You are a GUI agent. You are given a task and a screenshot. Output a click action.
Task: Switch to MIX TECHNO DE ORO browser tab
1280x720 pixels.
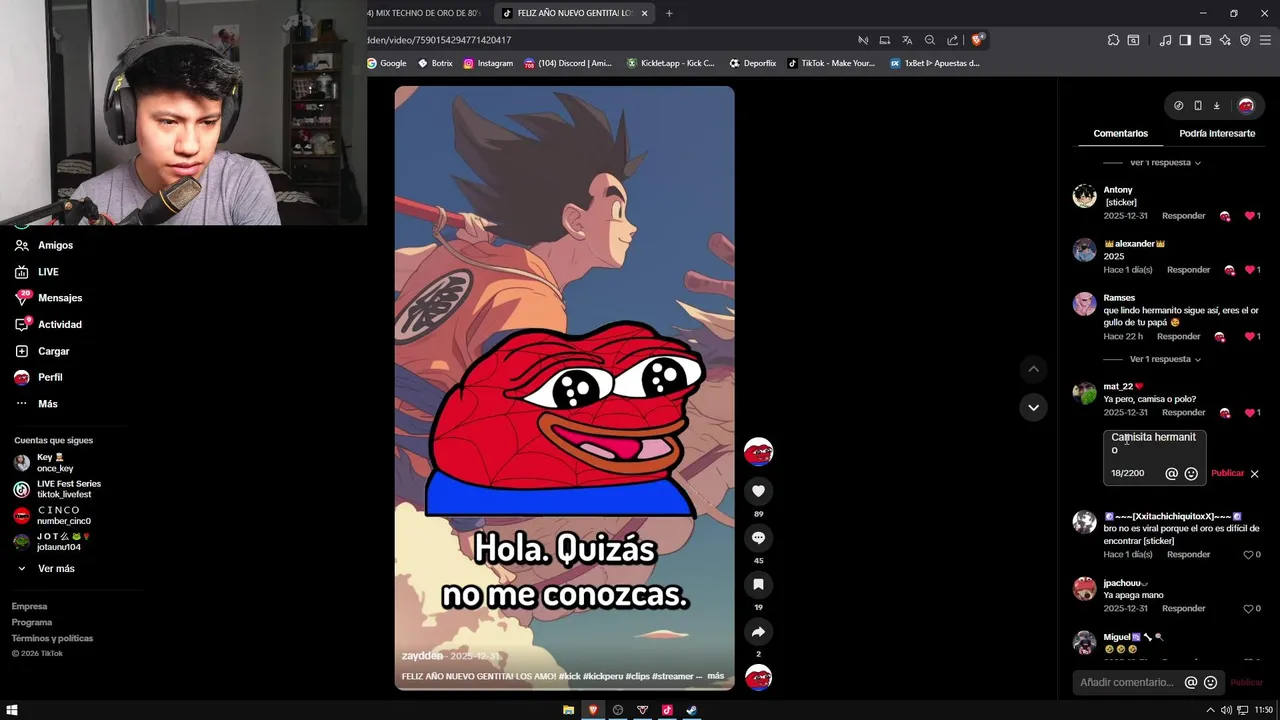pyautogui.click(x=425, y=13)
